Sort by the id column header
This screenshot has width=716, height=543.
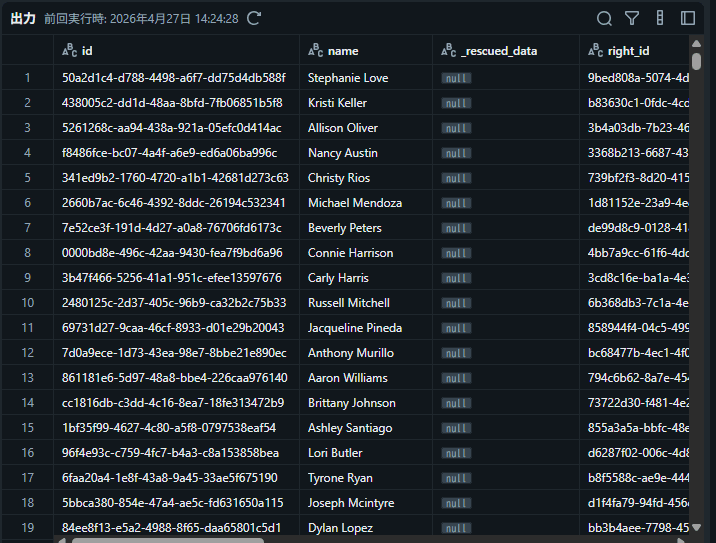(x=176, y=50)
